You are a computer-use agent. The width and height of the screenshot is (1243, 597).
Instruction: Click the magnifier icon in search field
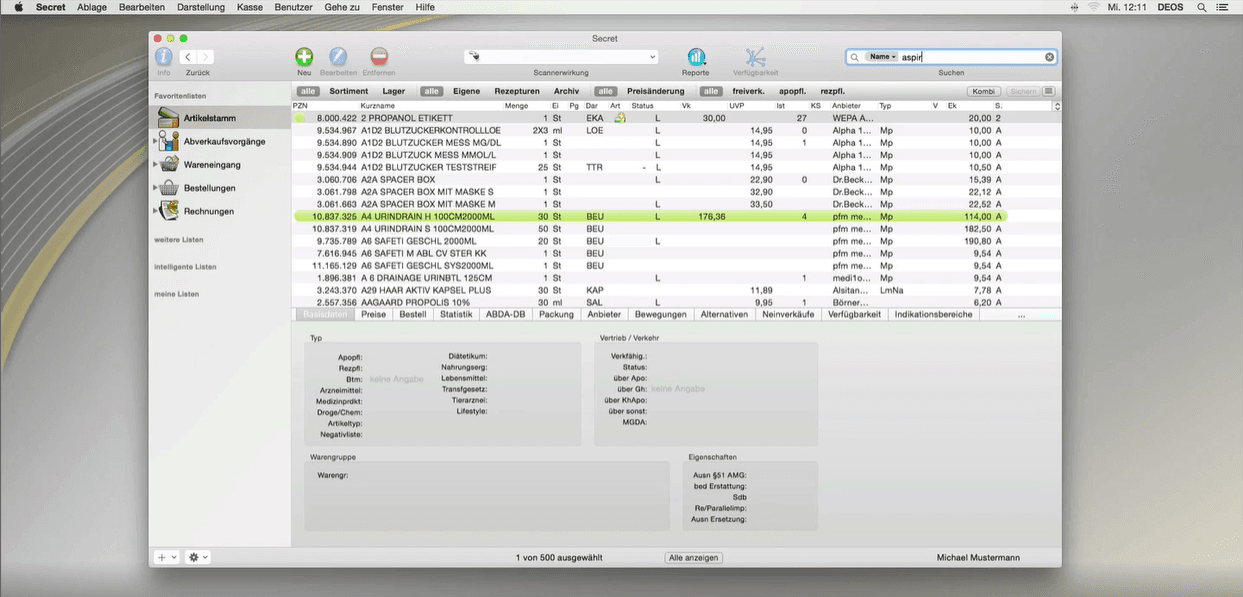coord(855,57)
